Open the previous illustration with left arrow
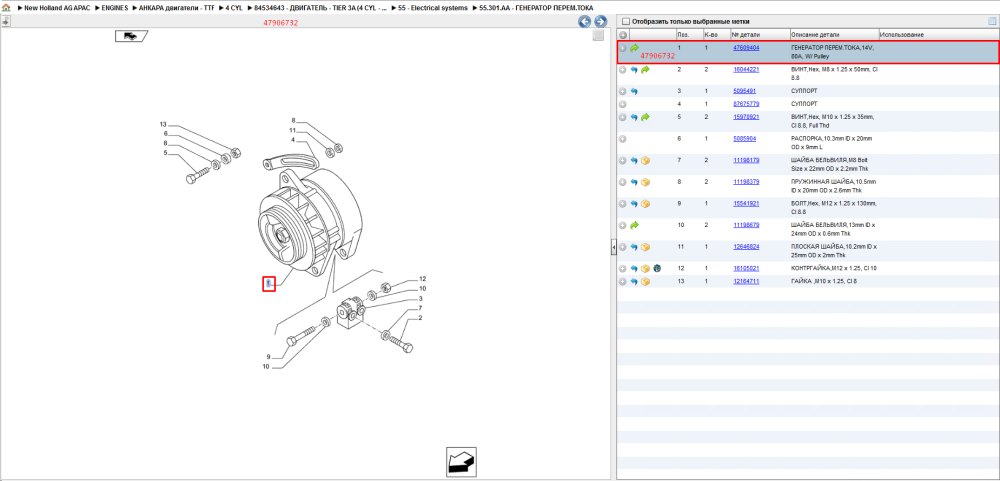The width and height of the screenshot is (1000, 481). 584,22
